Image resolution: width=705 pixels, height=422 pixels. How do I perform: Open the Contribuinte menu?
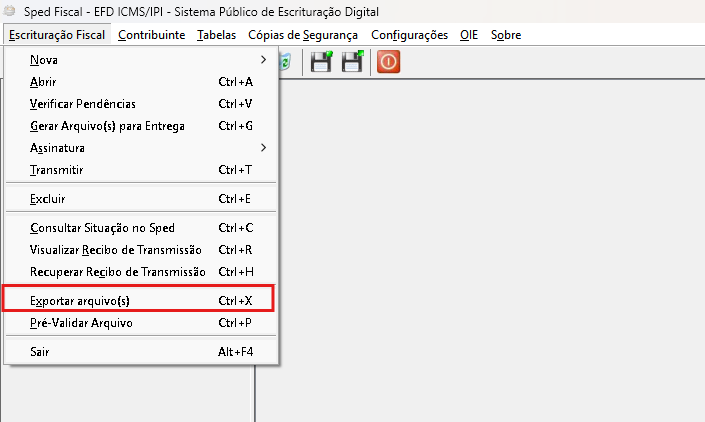pos(151,35)
